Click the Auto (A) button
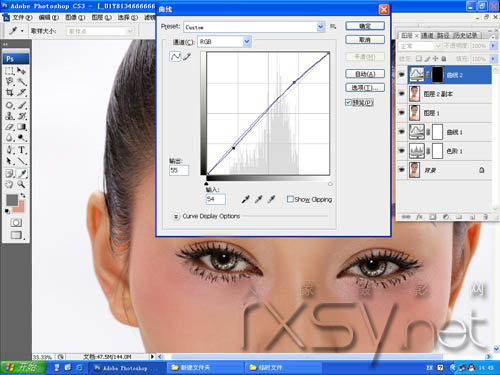The height and width of the screenshot is (375, 500). pyautogui.click(x=365, y=74)
